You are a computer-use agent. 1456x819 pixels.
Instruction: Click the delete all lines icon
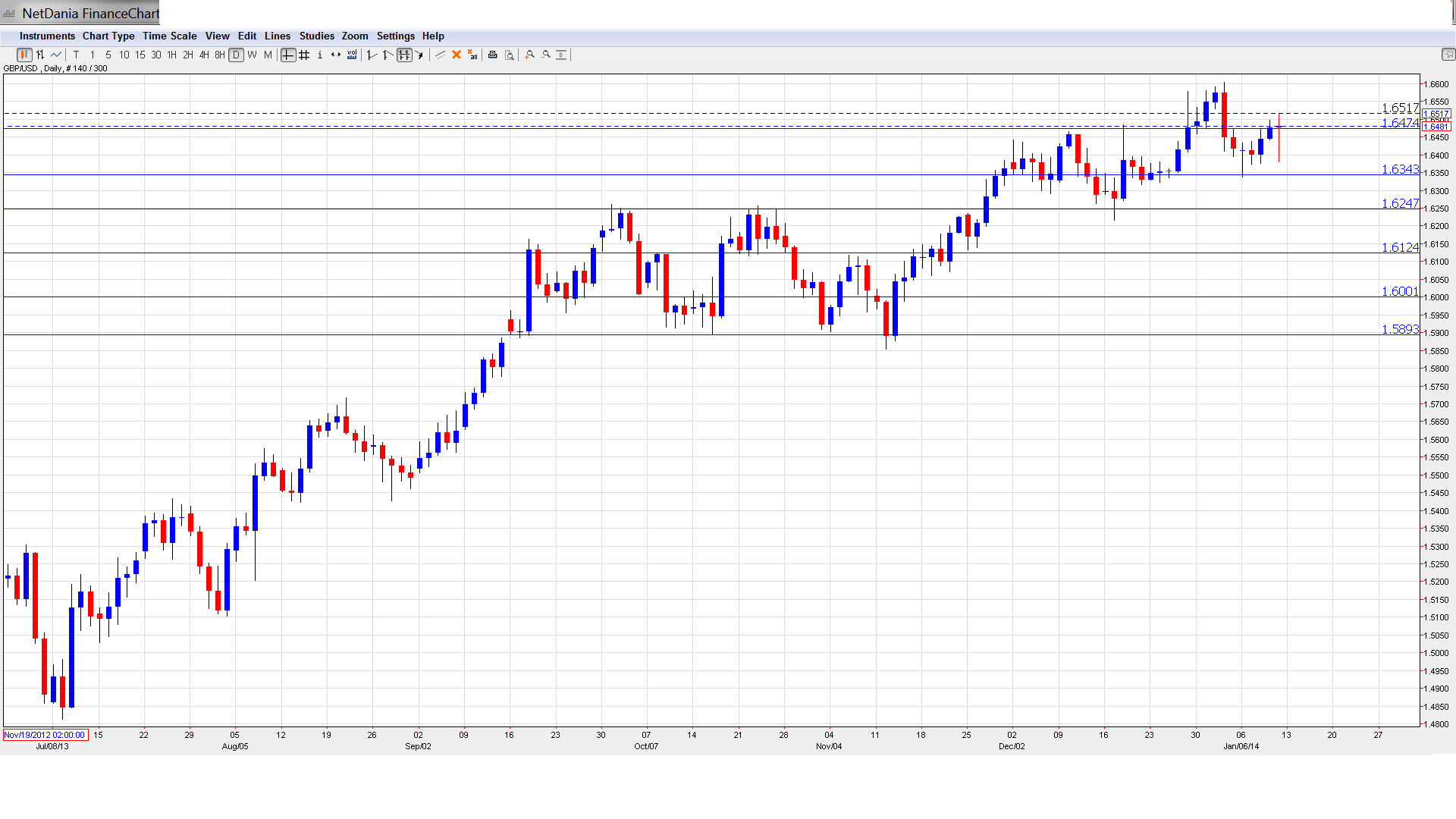click(472, 55)
